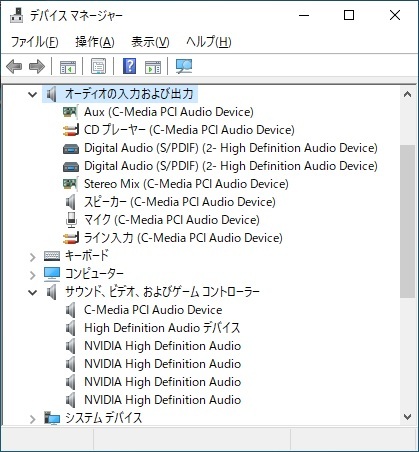Image resolution: width=419 pixels, height=452 pixels.
Task: Scan for hardware changes via monitor icon
Action: (x=184, y=66)
